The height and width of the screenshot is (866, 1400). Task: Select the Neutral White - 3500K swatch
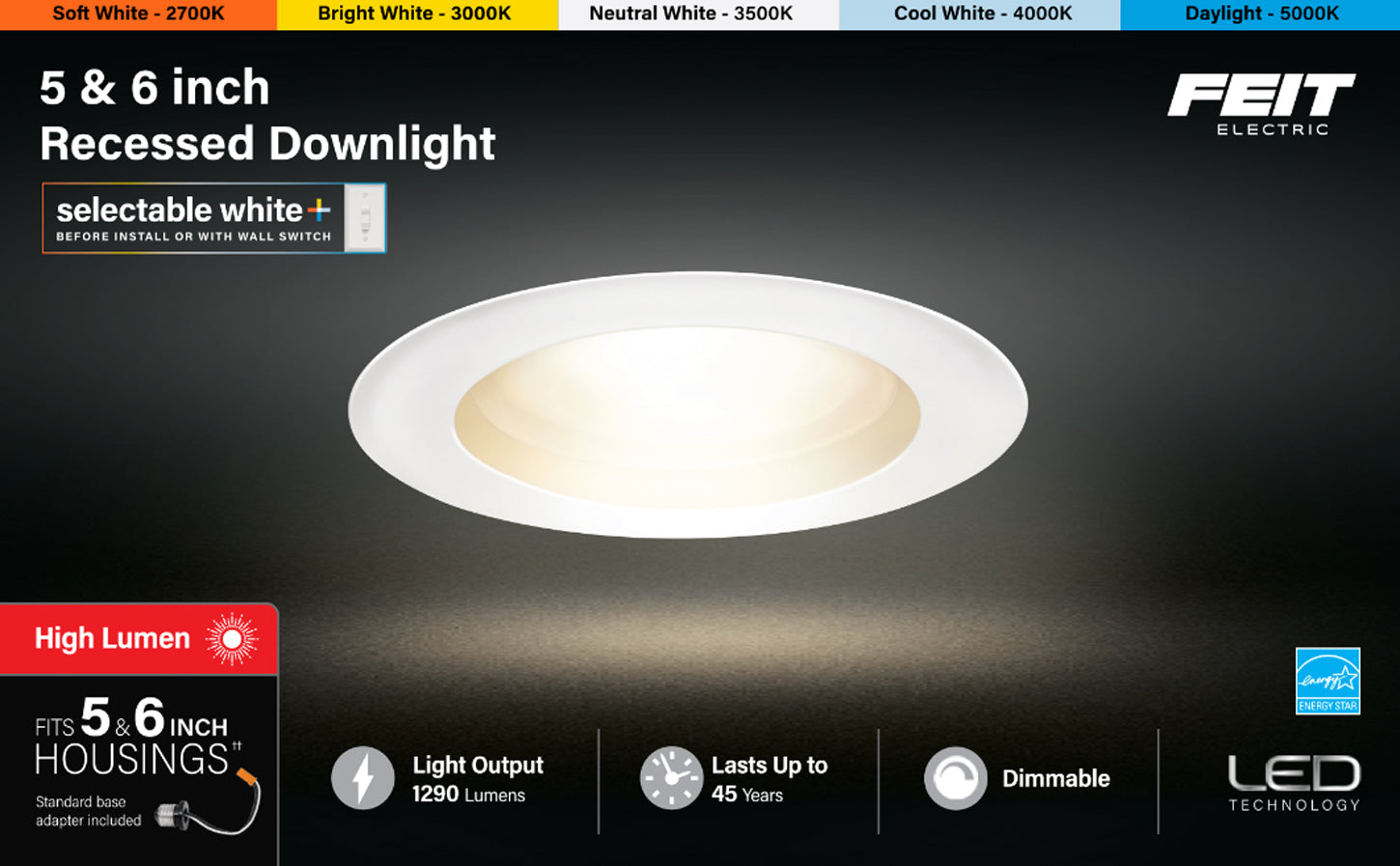click(698, 14)
